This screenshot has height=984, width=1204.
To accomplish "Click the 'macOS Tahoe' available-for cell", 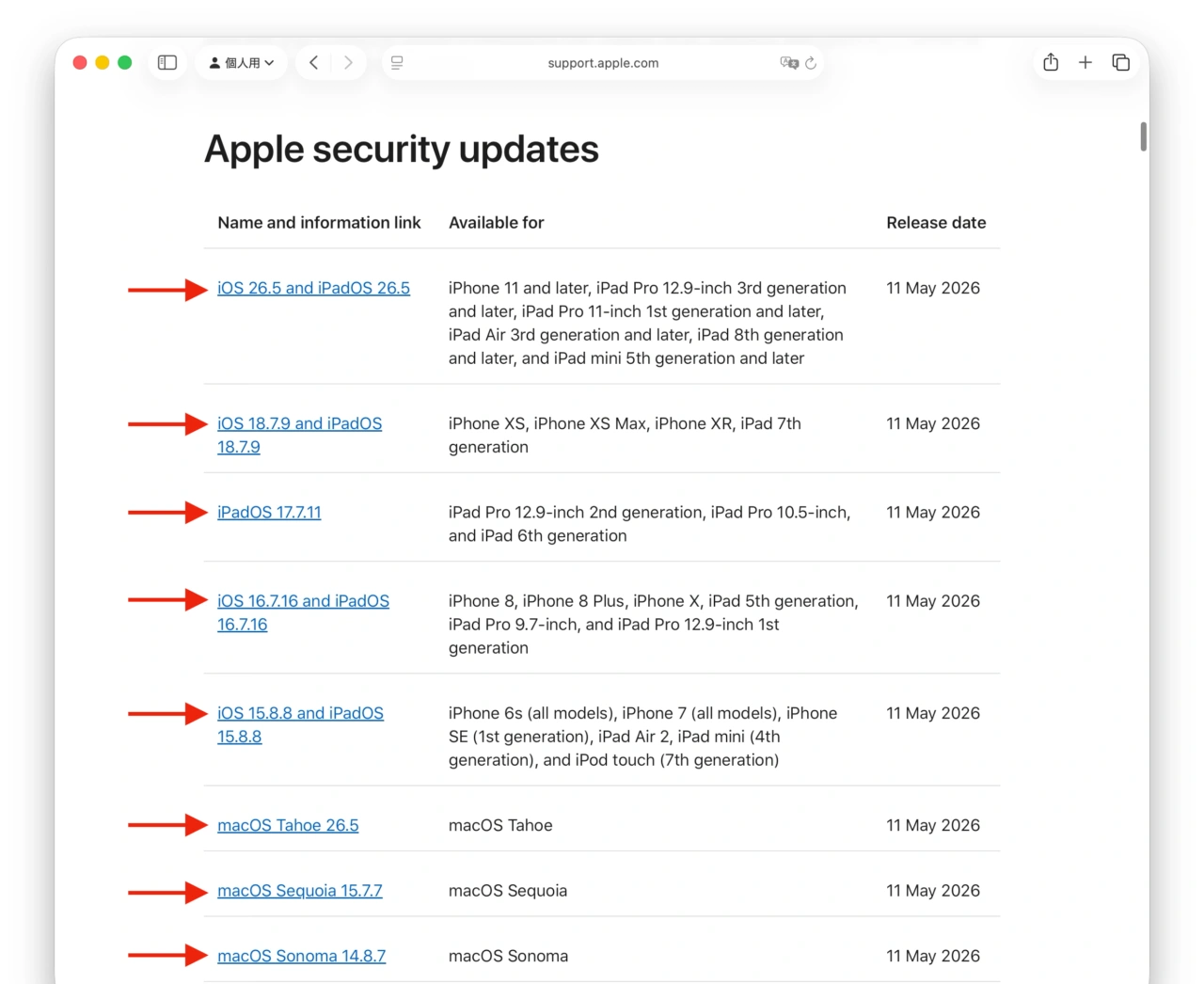I will point(500,825).
